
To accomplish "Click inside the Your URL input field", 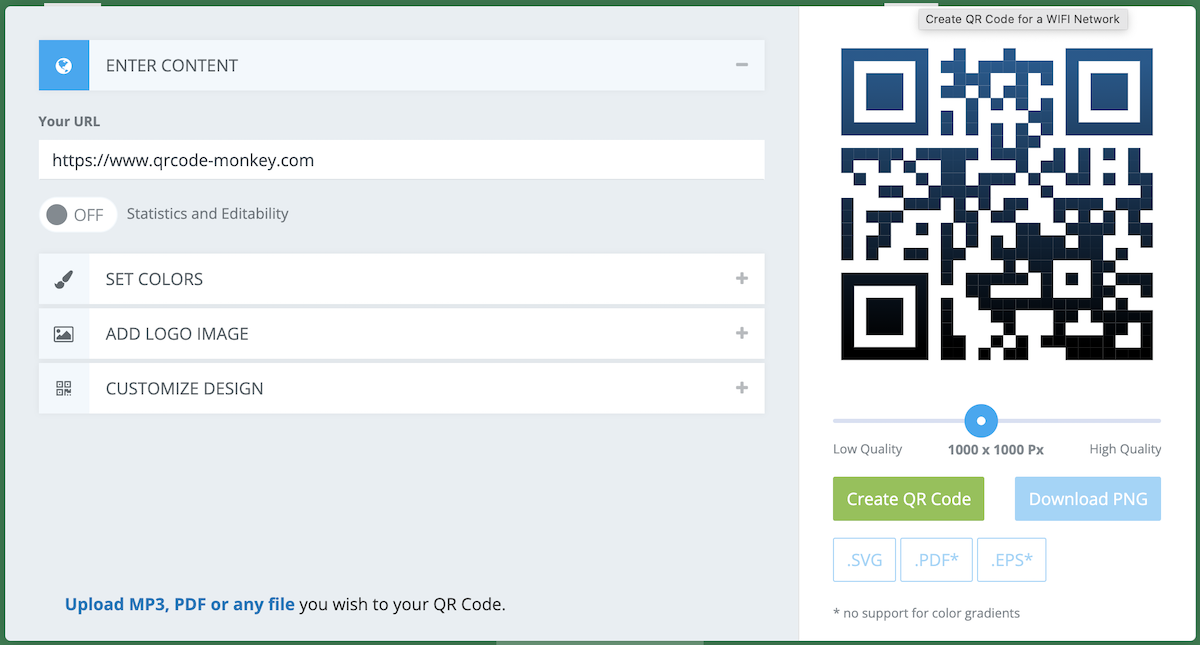I will pyautogui.click(x=400, y=159).
